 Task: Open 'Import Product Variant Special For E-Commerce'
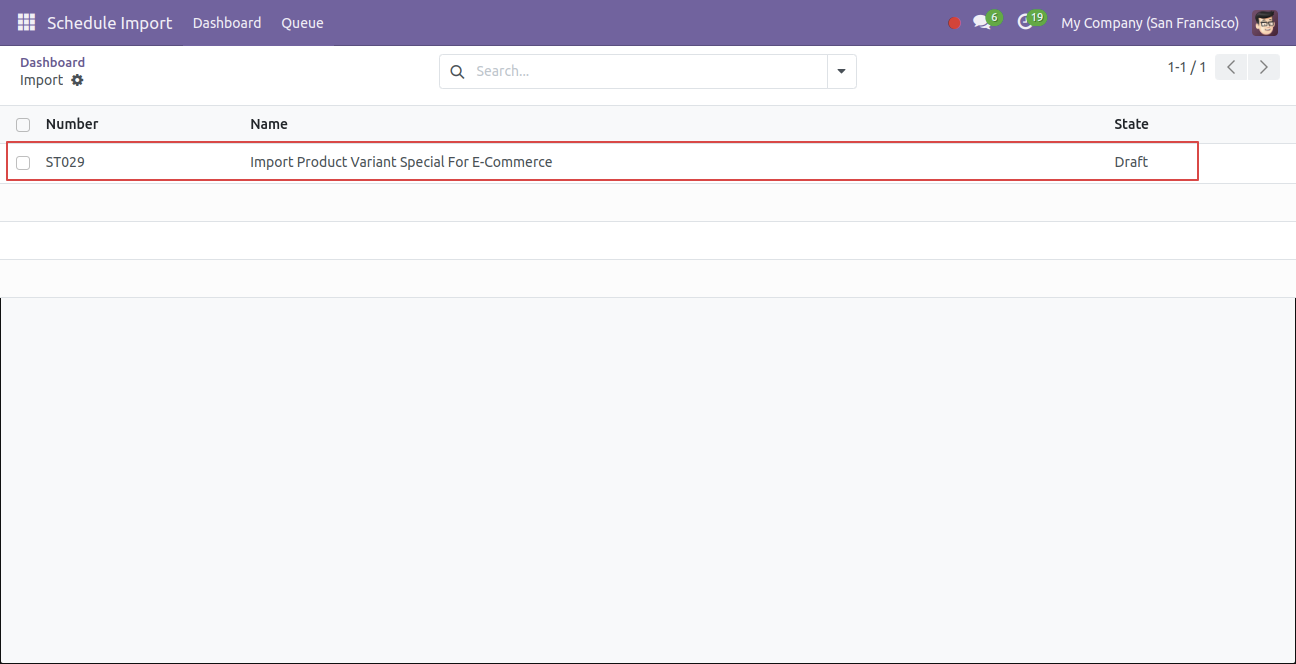click(x=401, y=162)
